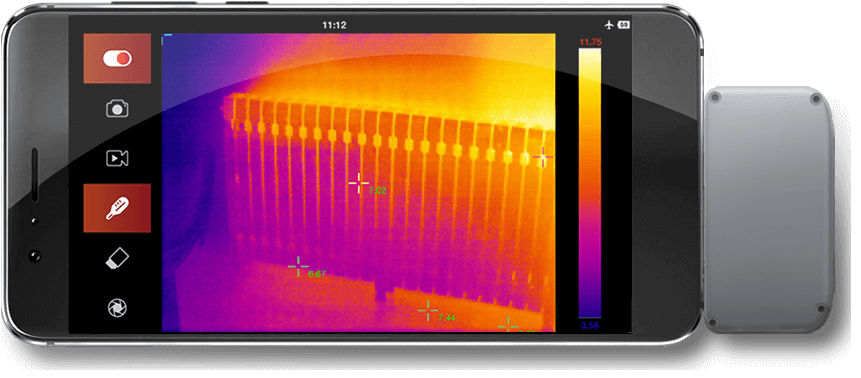
Task: Tap the airplane mode status icon
Action: tap(608, 25)
